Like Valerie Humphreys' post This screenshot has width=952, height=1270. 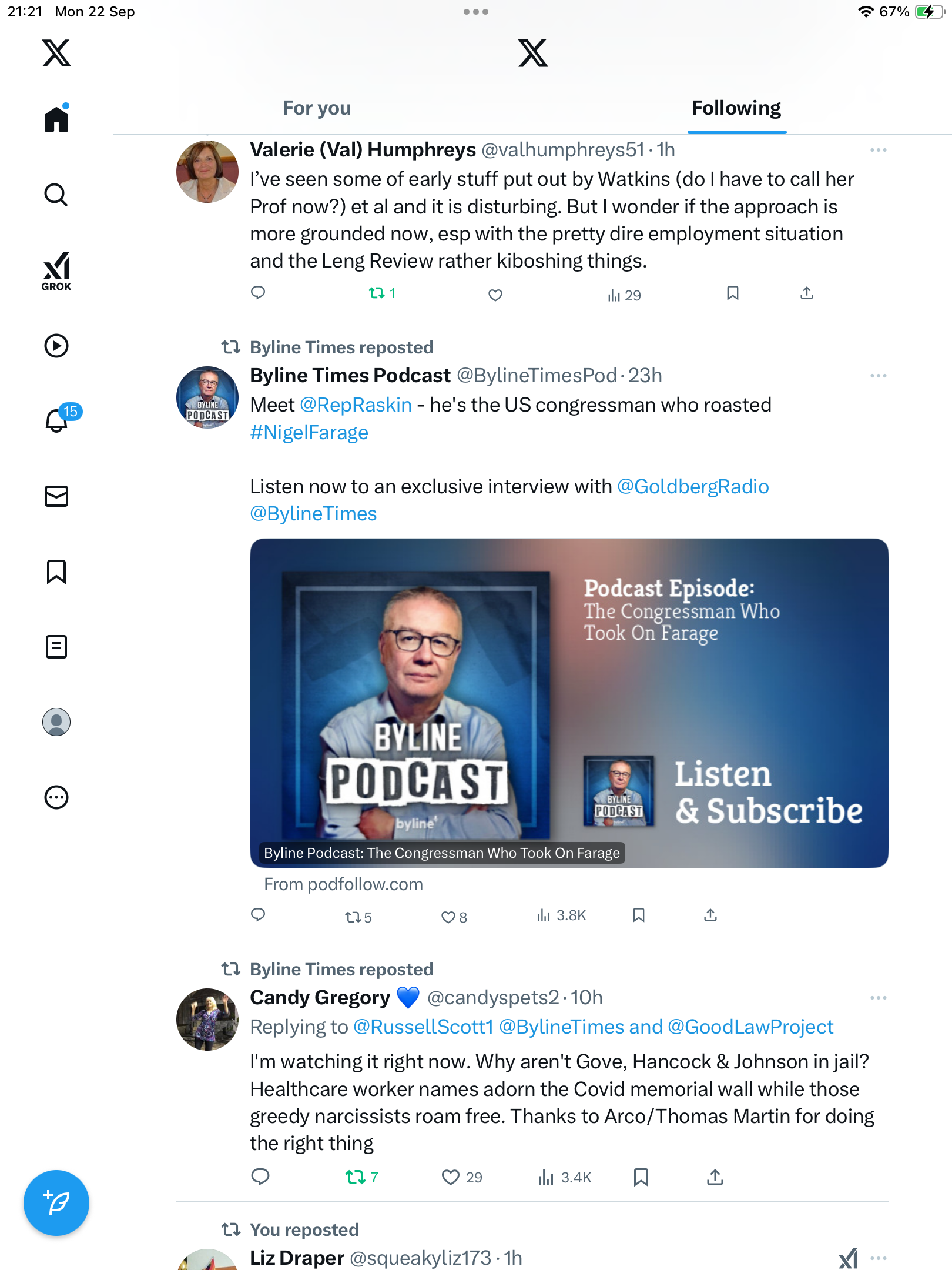pyautogui.click(x=495, y=295)
